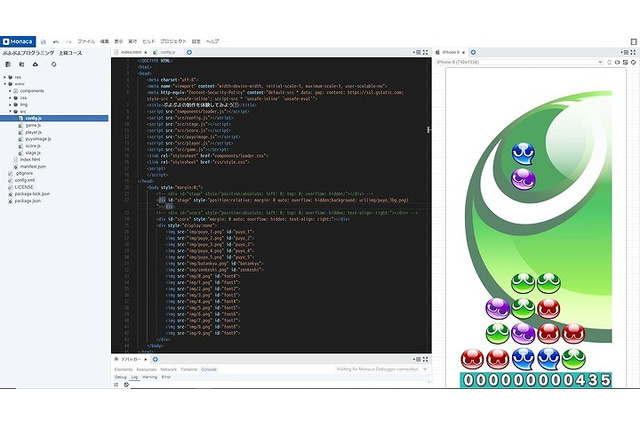The image size is (640, 426).
Task: Expand the components folder
Action: (x=10, y=91)
